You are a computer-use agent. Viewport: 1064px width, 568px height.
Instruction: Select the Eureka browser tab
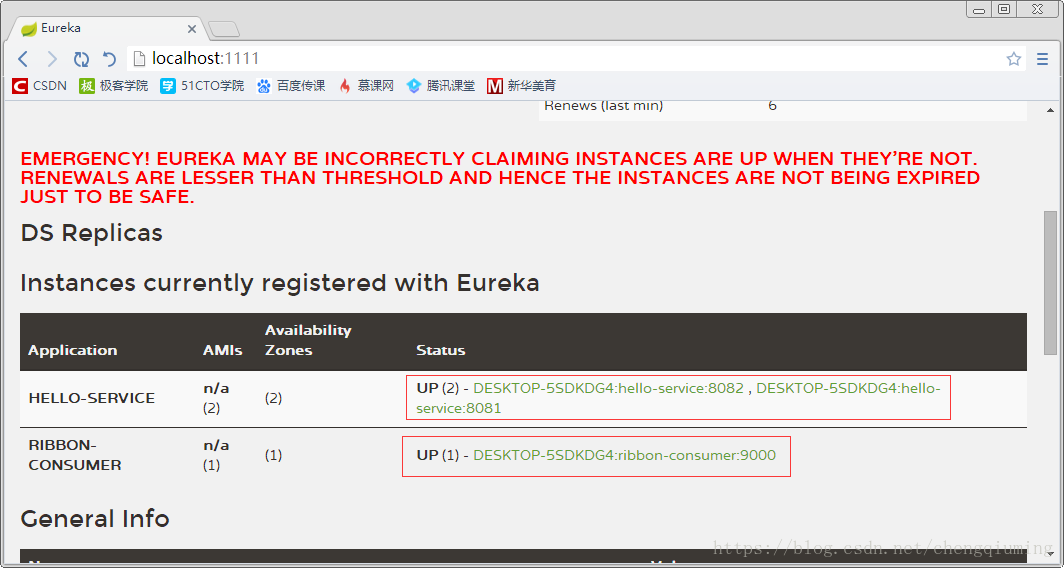pos(109,29)
